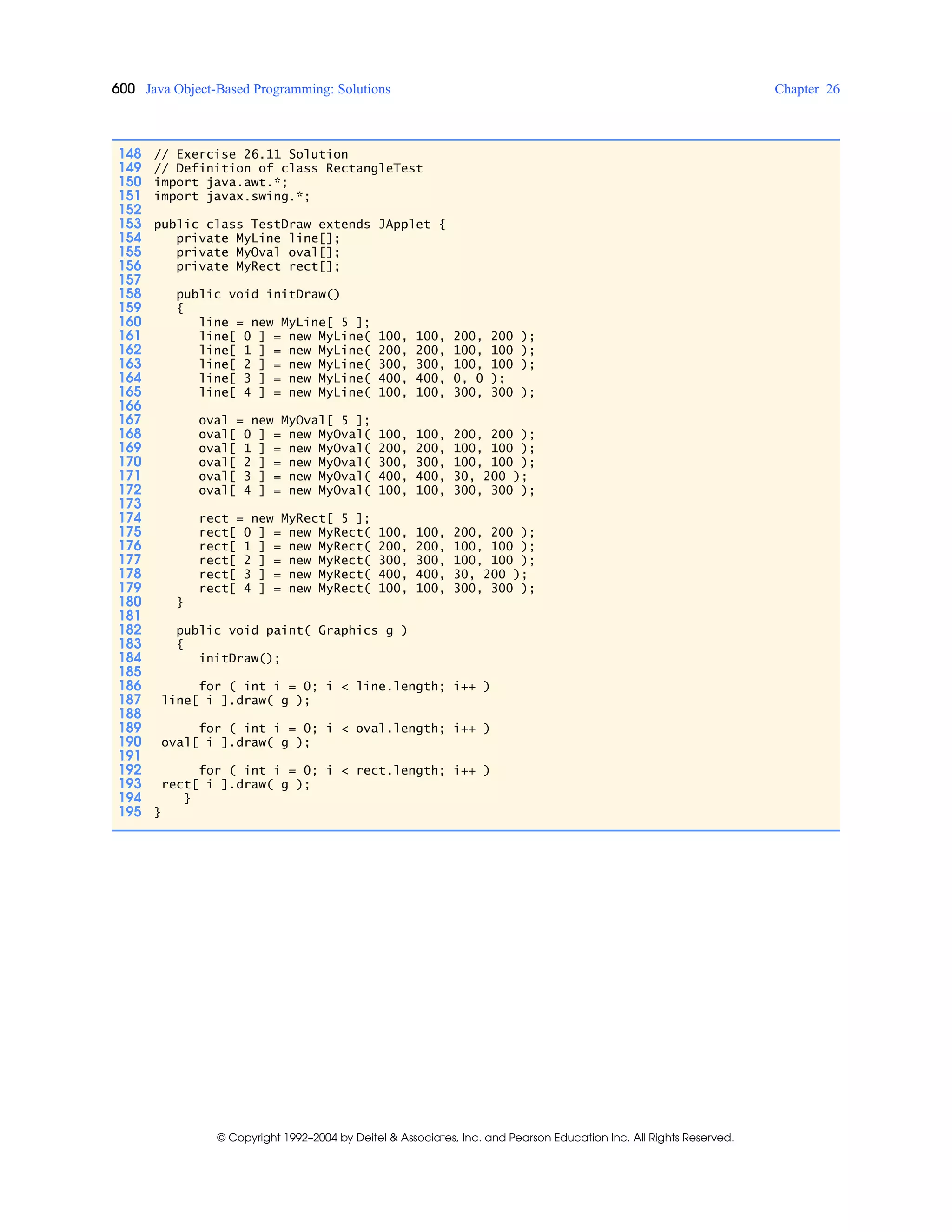Click 'public class TestDraw extends JApplet {'
The height and width of the screenshot is (1232, 952).
click(x=299, y=225)
